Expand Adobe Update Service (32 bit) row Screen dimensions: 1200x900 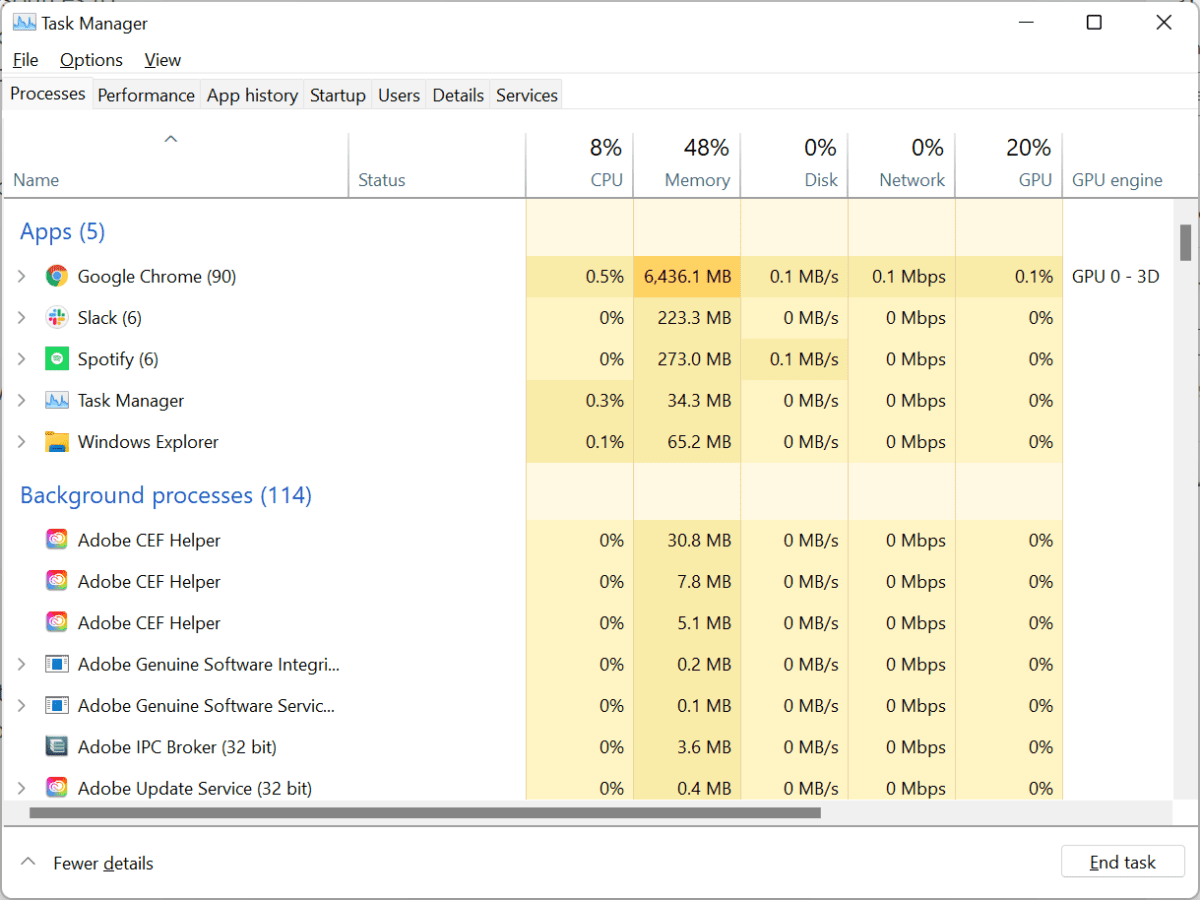pyautogui.click(x=22, y=788)
